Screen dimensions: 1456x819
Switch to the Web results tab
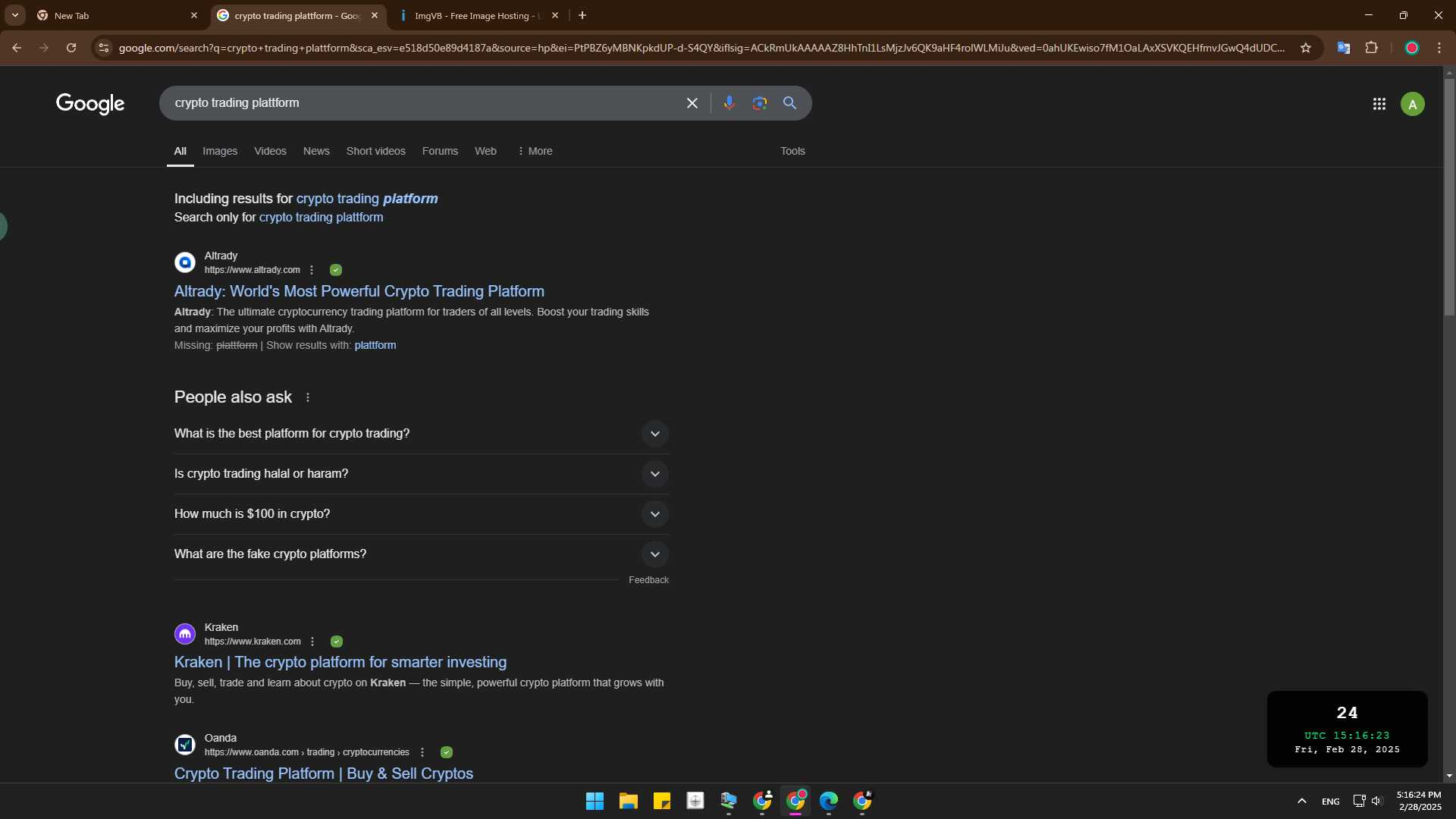tap(485, 151)
